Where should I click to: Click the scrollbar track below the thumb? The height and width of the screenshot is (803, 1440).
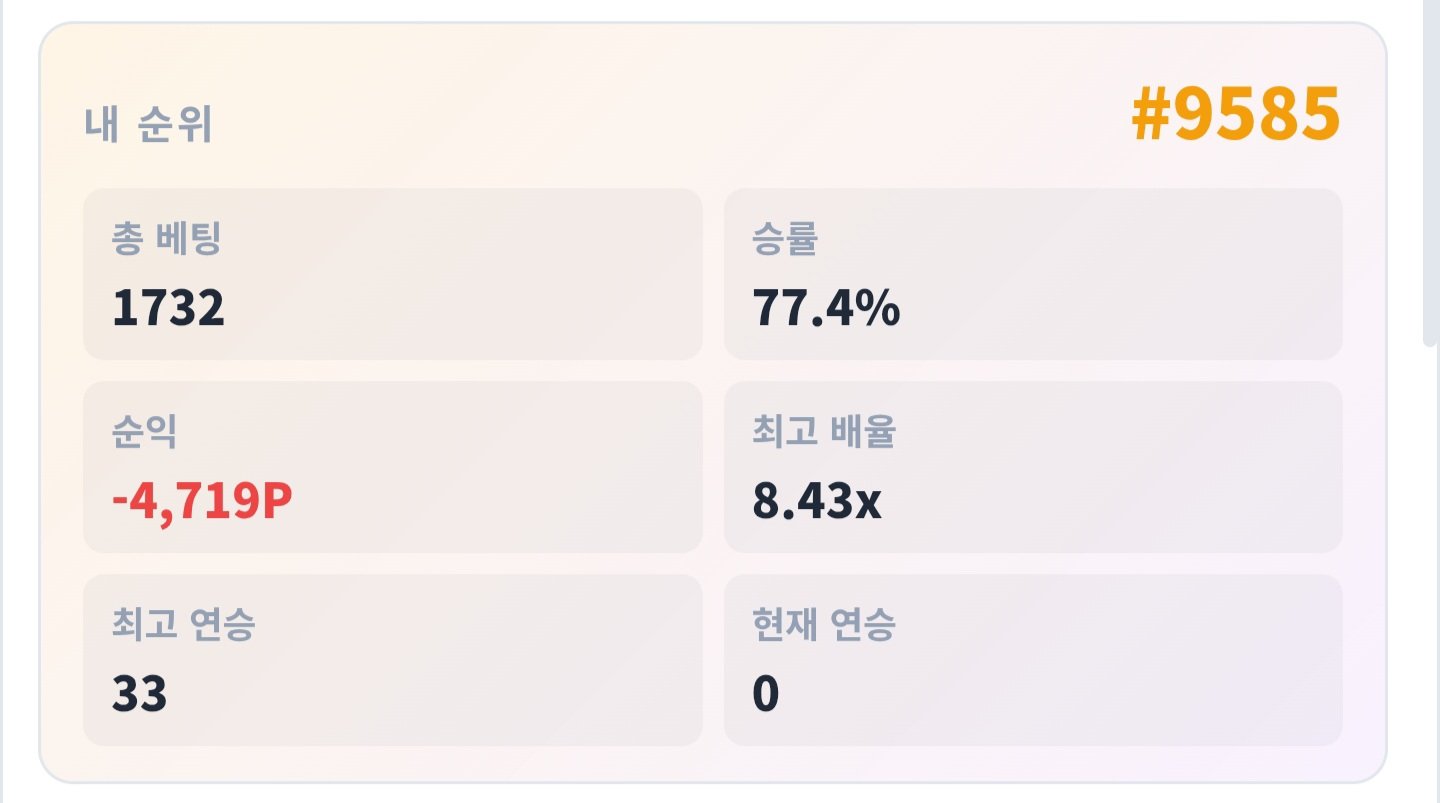[1430, 575]
